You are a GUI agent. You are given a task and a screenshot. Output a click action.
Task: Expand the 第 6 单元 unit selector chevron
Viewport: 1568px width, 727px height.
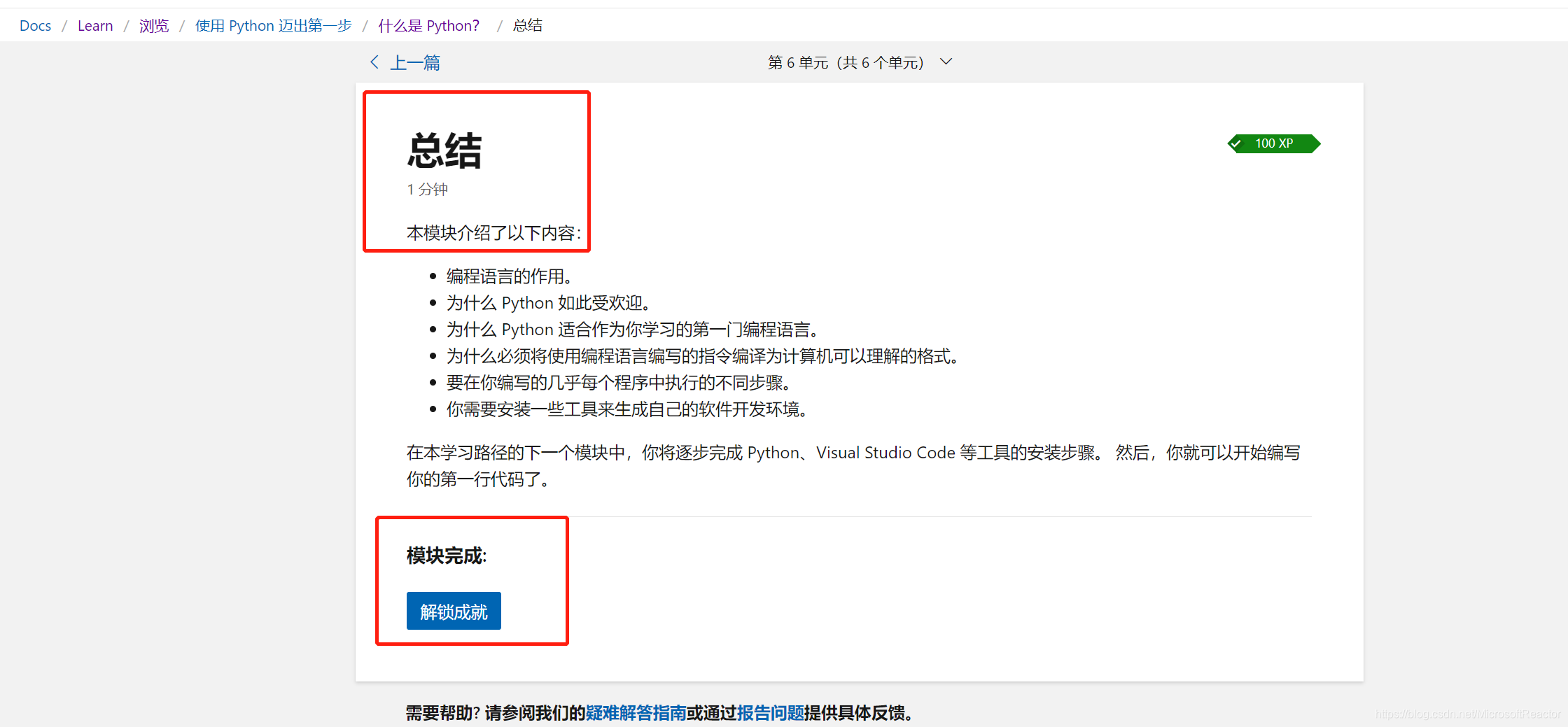(946, 62)
